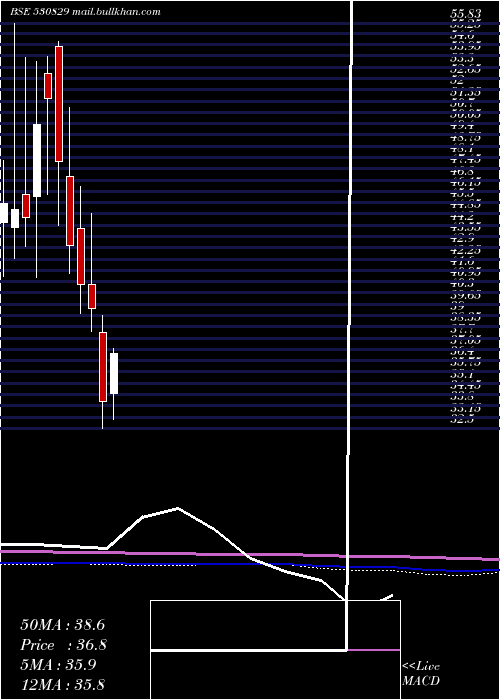
Task: Click the 52 price axis label
Action: point(458,81)
